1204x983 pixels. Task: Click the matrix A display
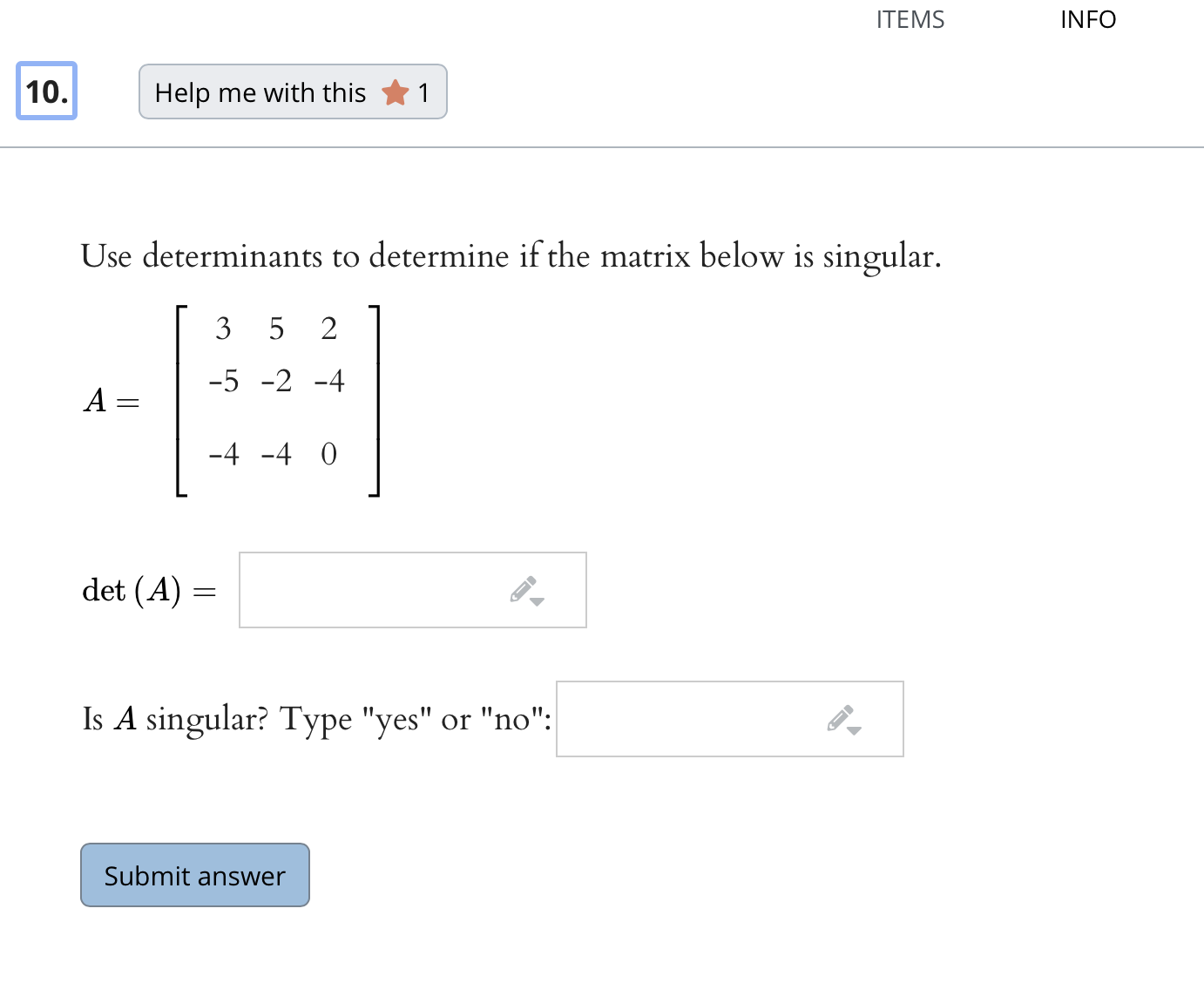[277, 401]
